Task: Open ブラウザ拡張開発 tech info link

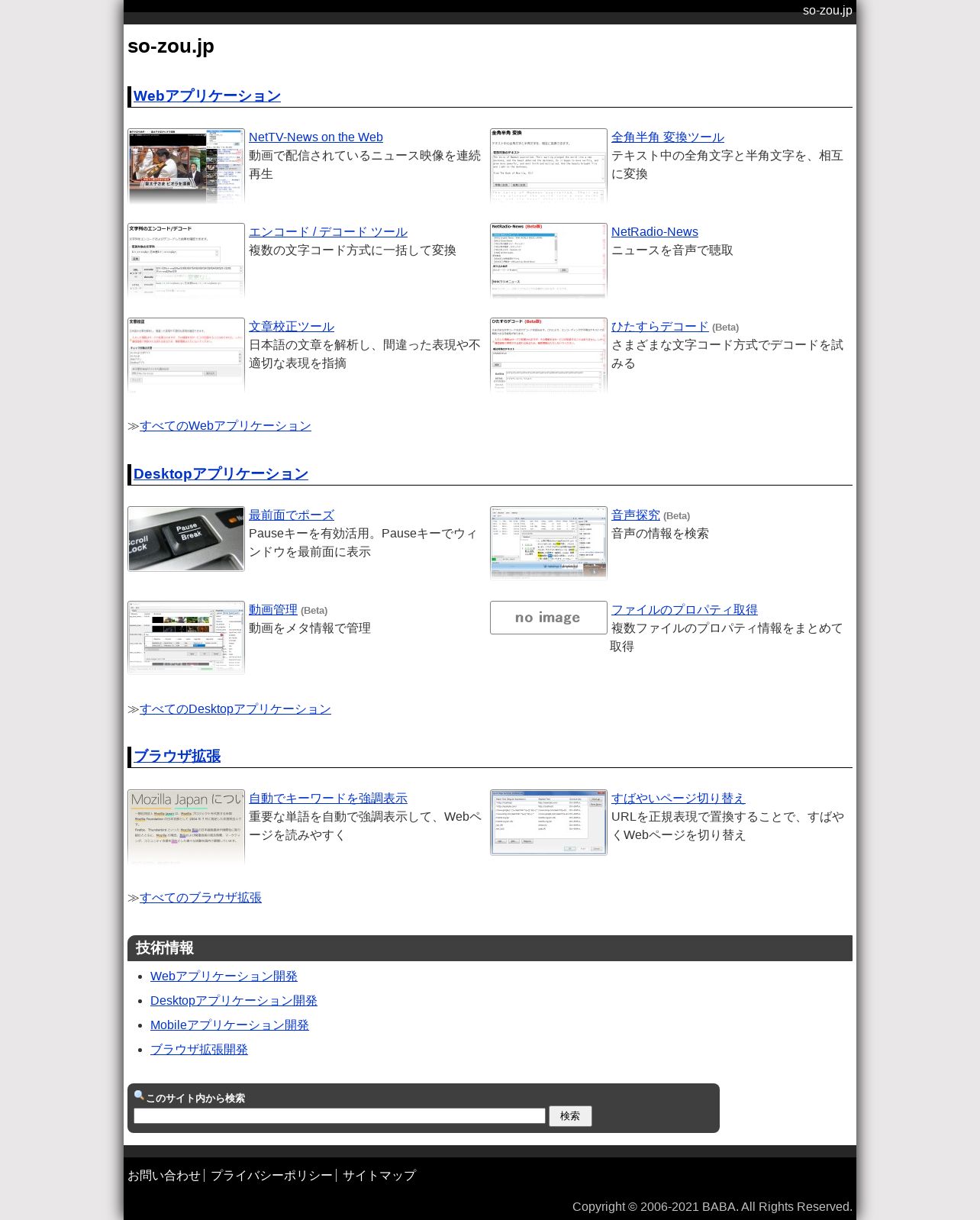Action: (x=199, y=1050)
